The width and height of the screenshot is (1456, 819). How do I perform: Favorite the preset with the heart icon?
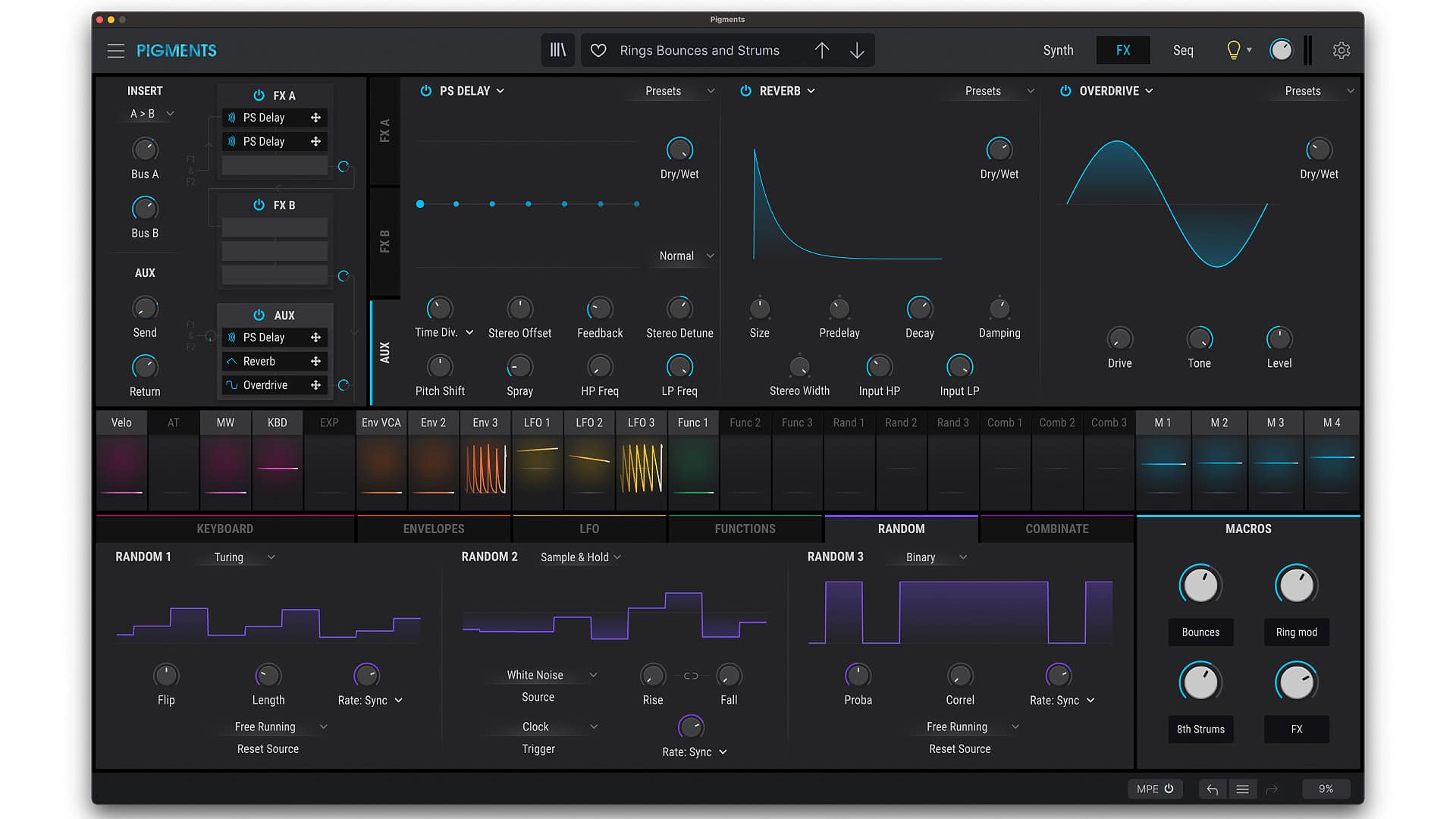(x=598, y=50)
